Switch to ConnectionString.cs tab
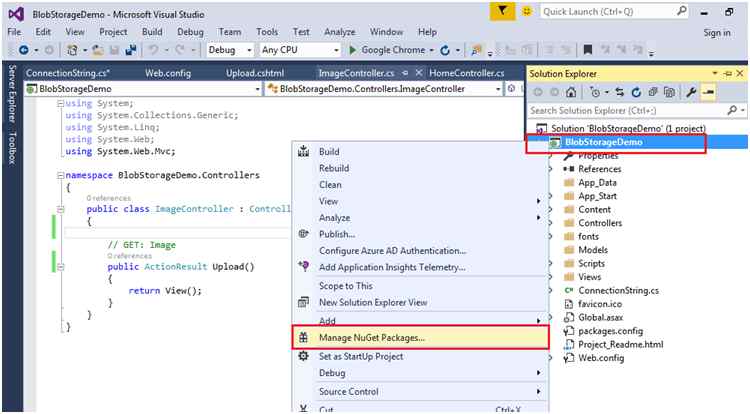The image size is (750, 414). click(67, 73)
